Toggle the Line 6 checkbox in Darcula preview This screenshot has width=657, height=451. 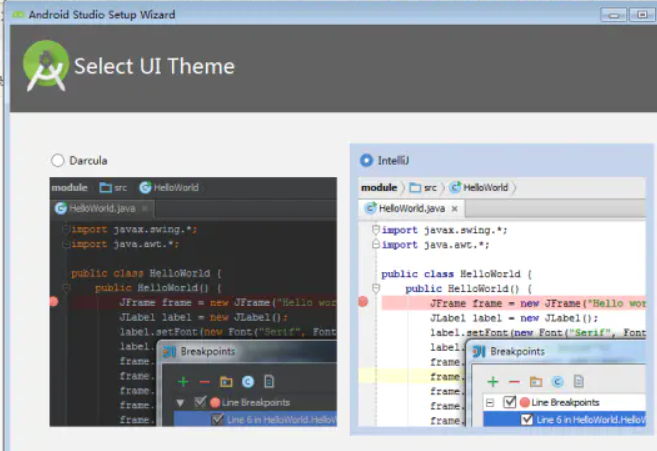click(x=217, y=420)
